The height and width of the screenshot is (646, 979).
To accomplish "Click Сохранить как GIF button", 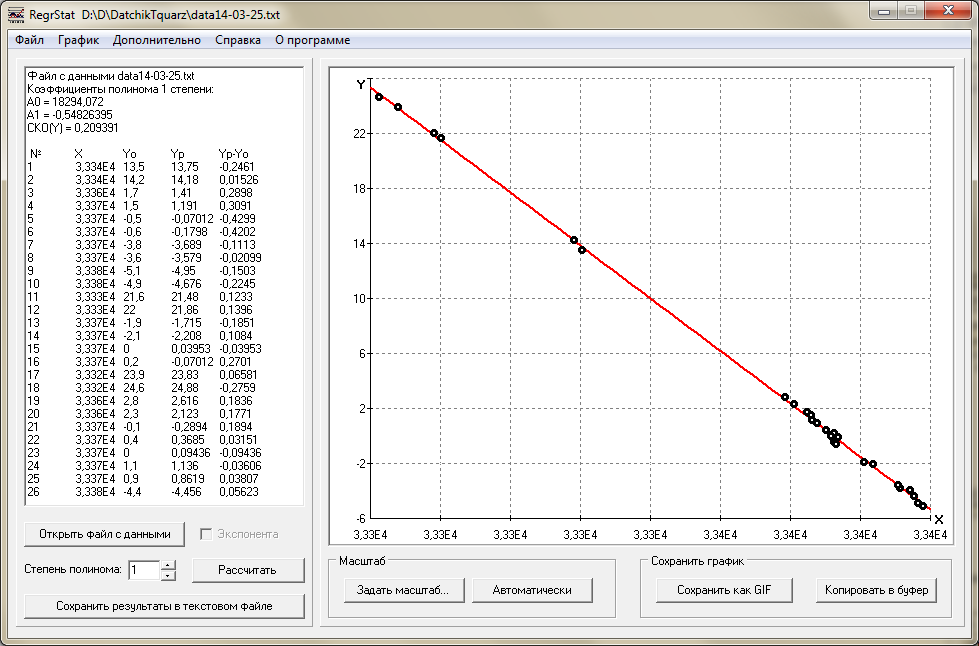I will tap(724, 590).
